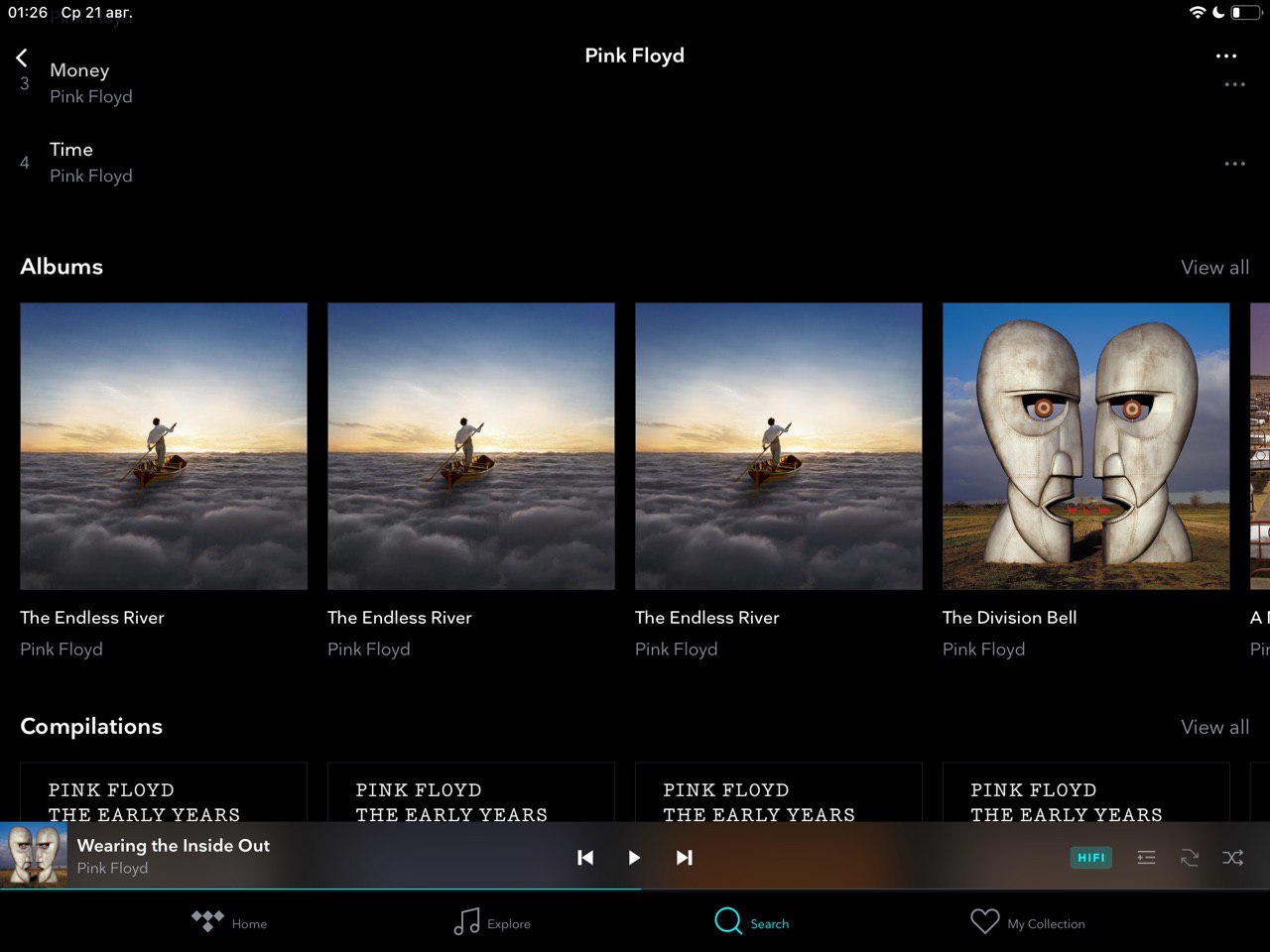This screenshot has height=952, width=1270.
Task: Switch to the Search tab
Action: click(752, 922)
